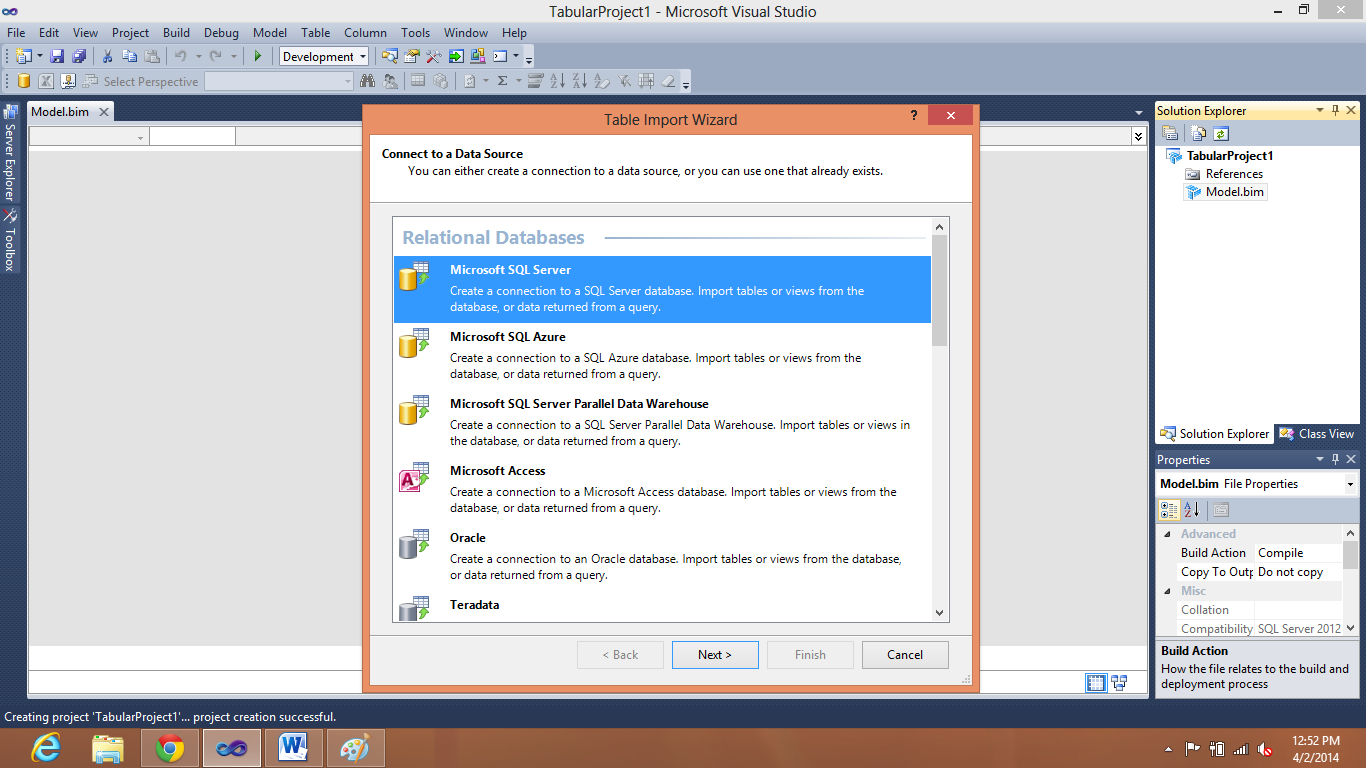Click the Analyze in Excel icon
The width and height of the screenshot is (1366, 768).
point(46,82)
